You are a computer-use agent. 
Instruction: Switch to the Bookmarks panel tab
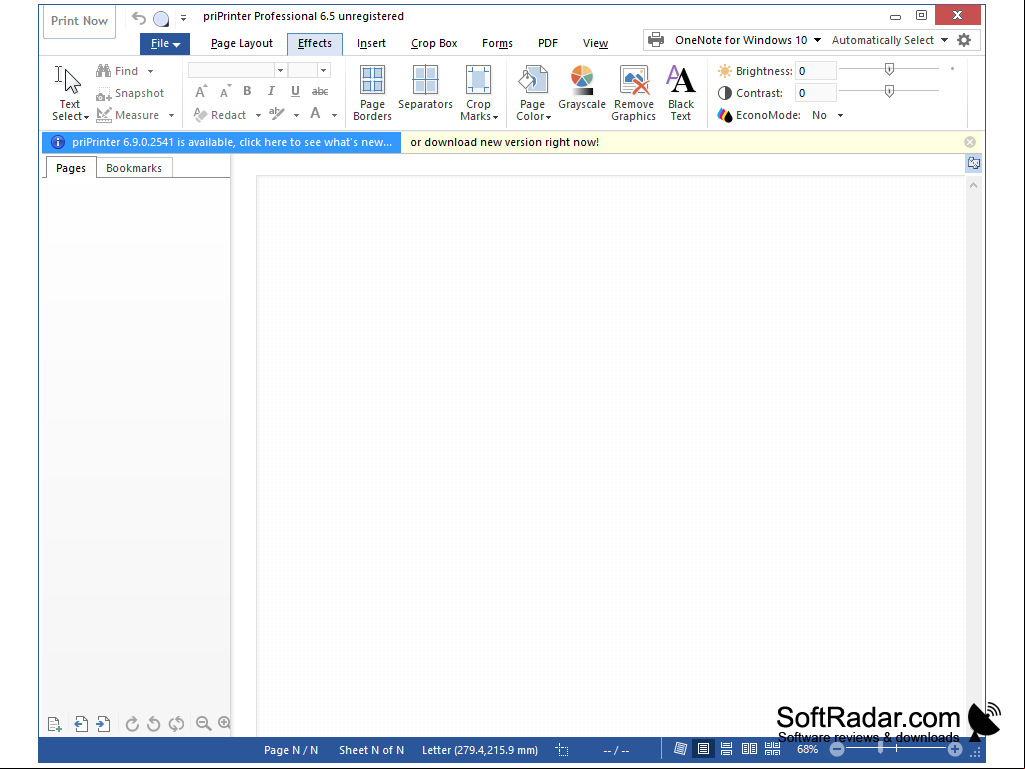pyautogui.click(x=134, y=168)
